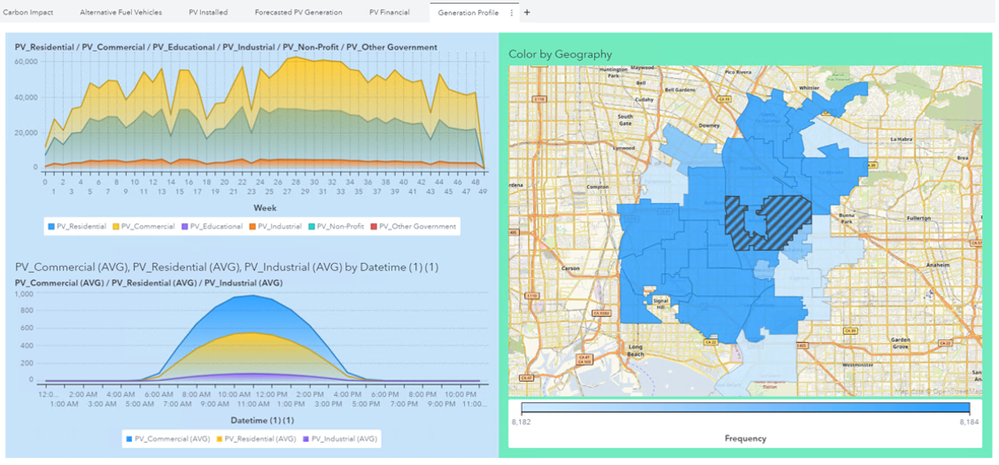Click the PV averages by Datetime chart title
999x465 pixels.
point(227,268)
